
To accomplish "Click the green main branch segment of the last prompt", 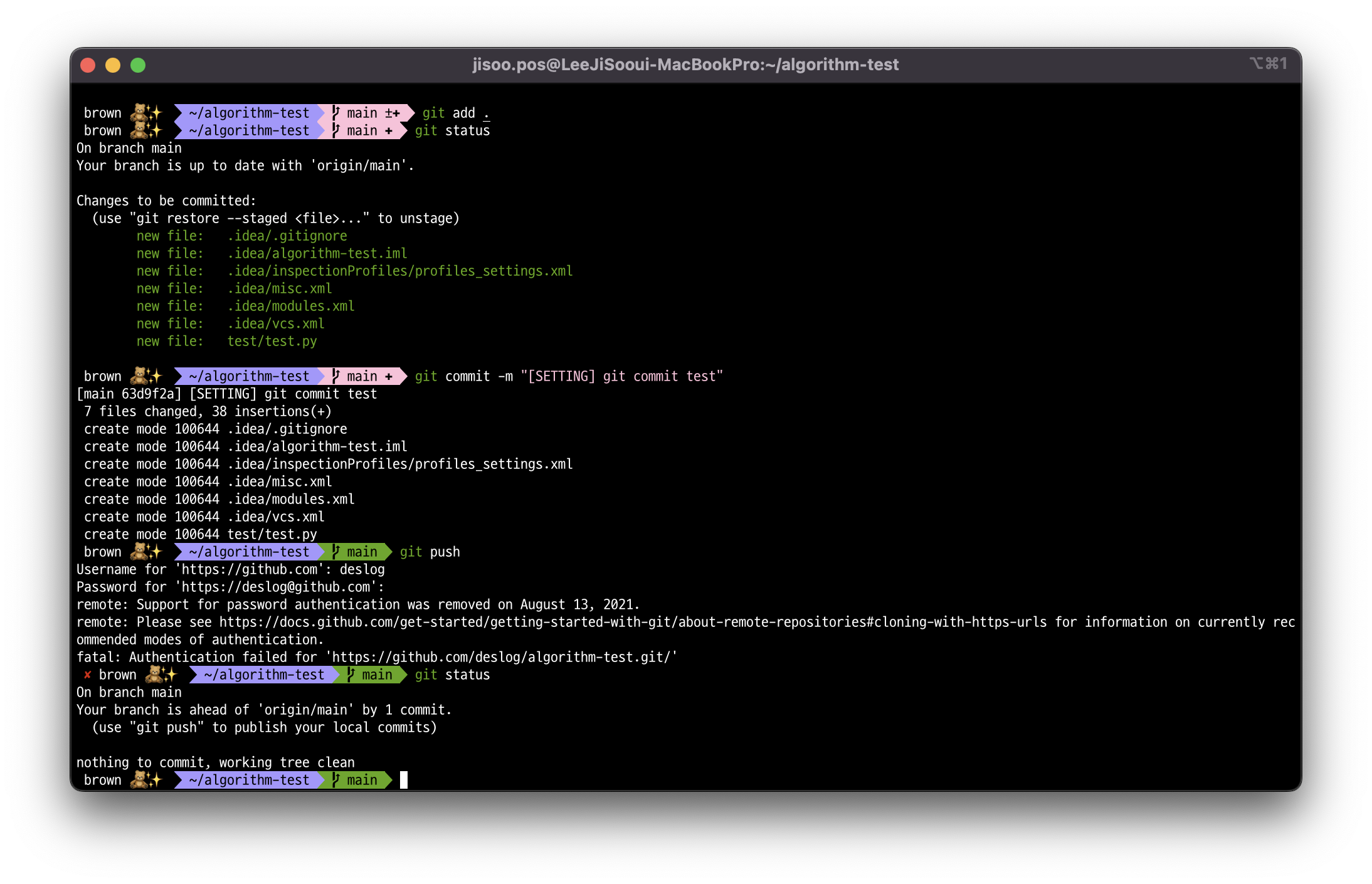I will click(x=356, y=780).
